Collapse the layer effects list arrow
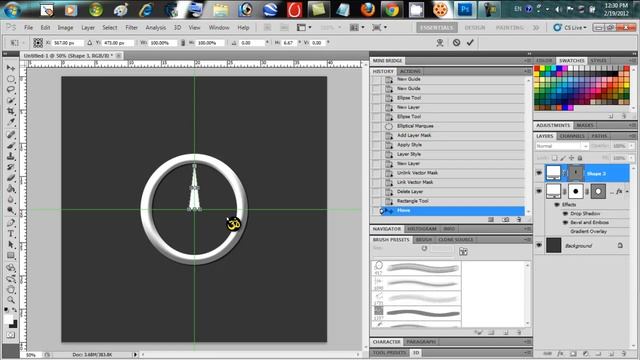640x360 pixels. tap(627, 191)
